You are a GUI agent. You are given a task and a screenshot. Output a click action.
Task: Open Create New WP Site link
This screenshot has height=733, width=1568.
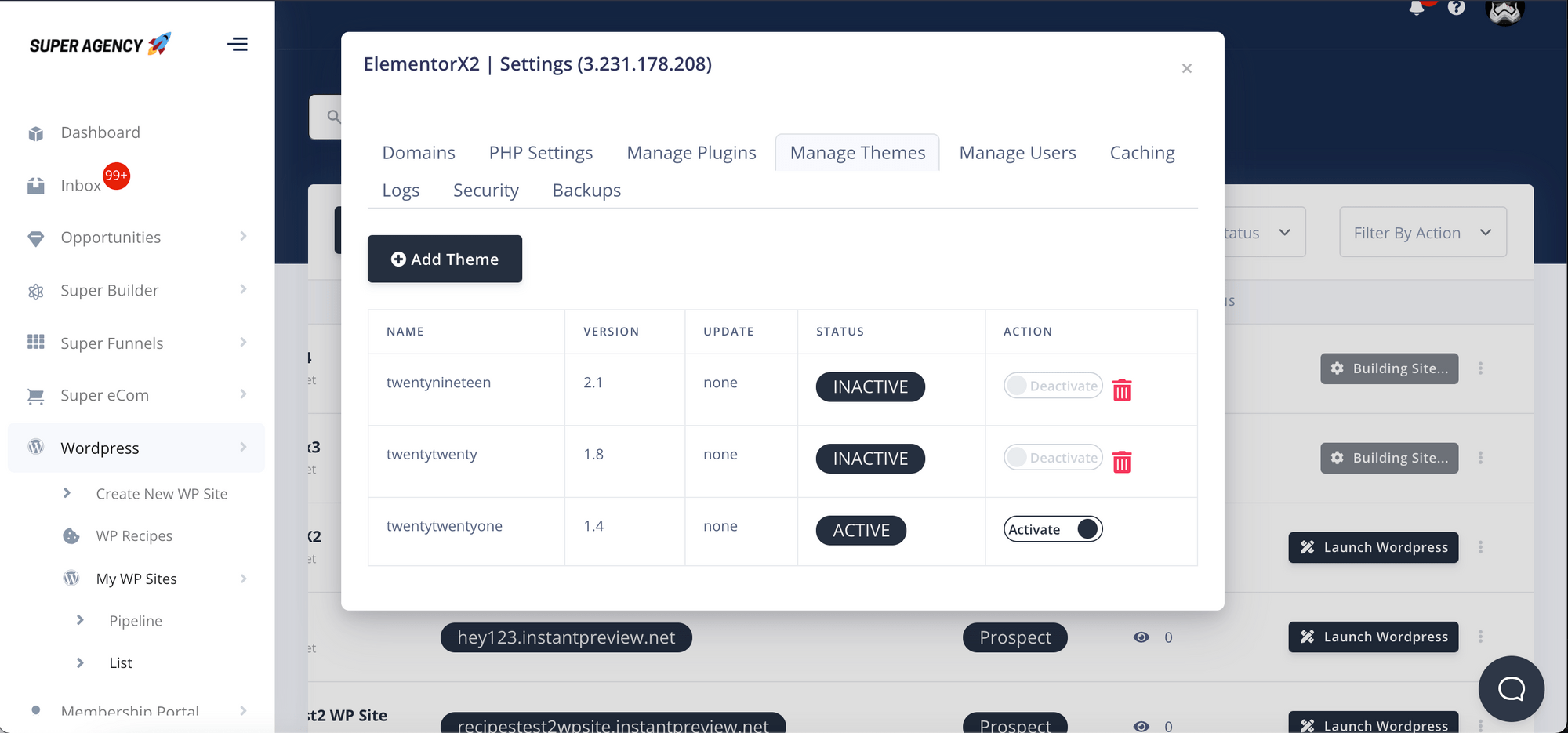pyautogui.click(x=162, y=494)
